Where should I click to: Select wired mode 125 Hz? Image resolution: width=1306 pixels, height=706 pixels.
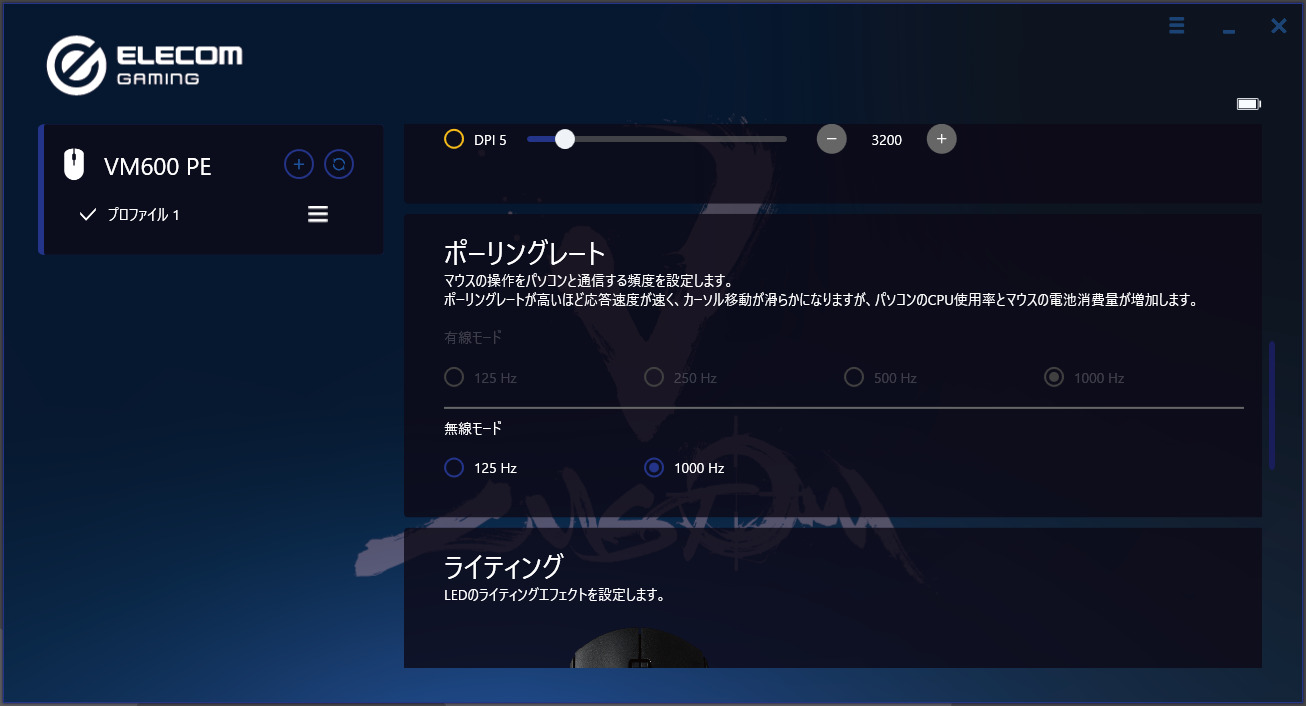click(454, 377)
